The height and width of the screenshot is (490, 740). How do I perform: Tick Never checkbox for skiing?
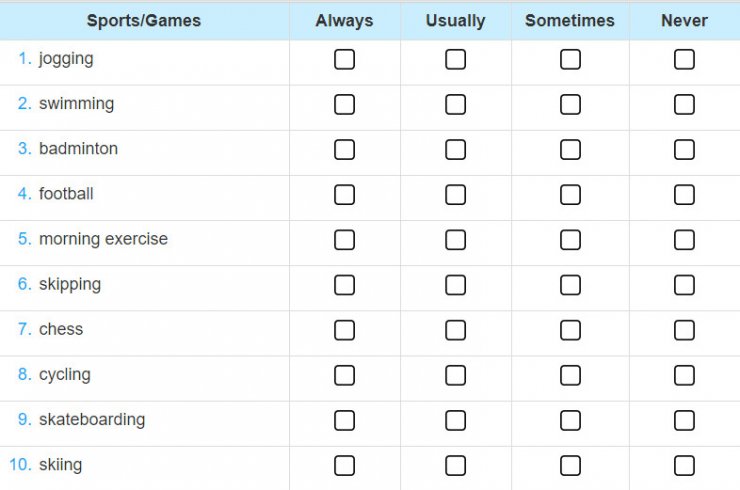(684, 465)
